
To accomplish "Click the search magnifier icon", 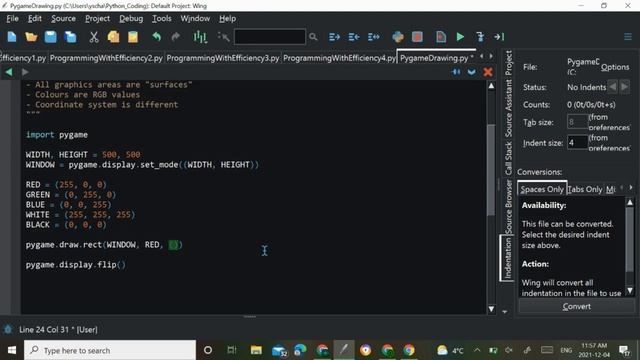I will [313, 37].
